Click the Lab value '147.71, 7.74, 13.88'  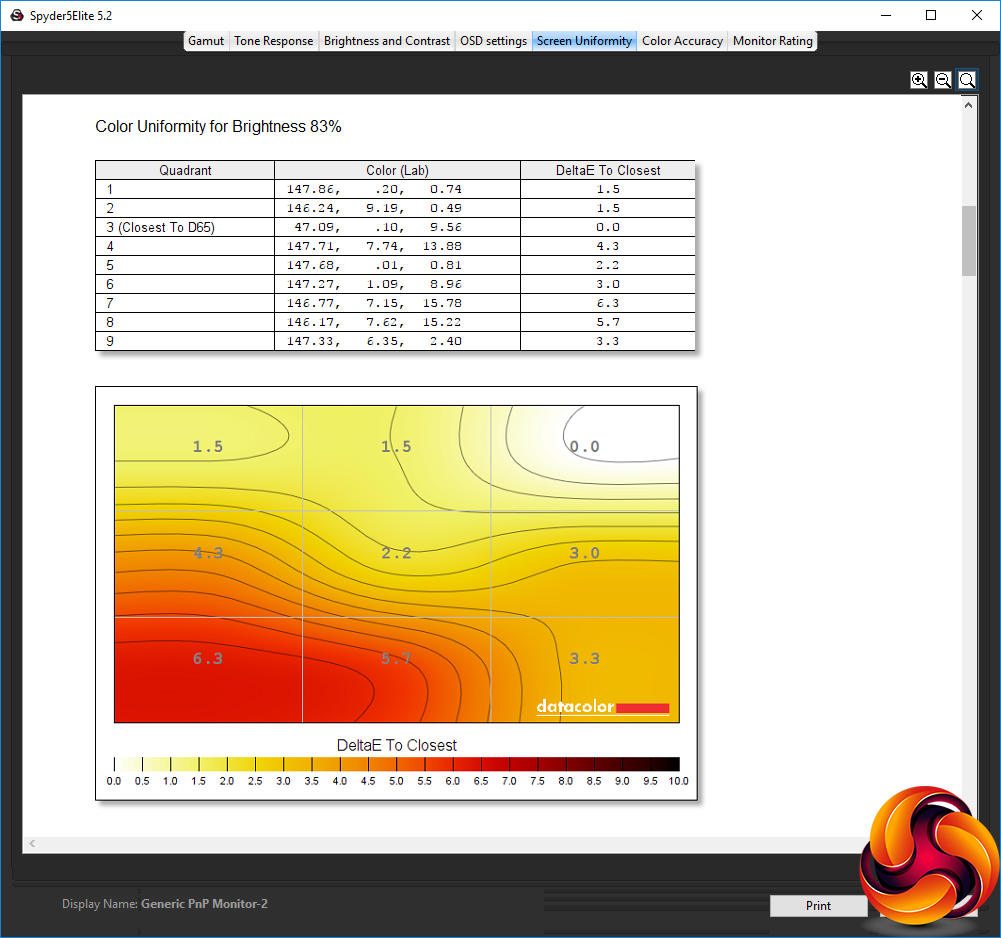(374, 246)
